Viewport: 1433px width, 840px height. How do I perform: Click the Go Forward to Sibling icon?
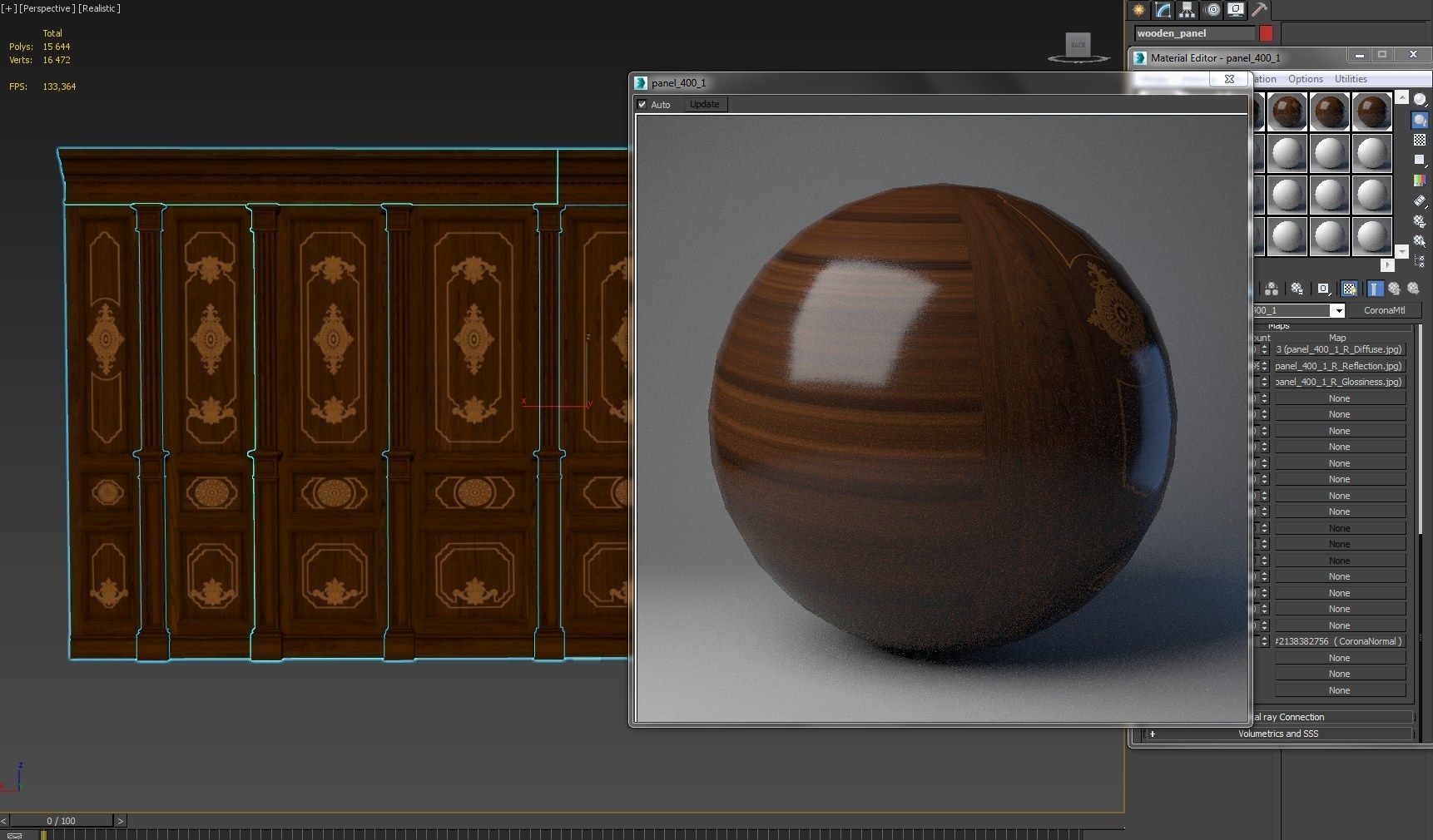click(1413, 289)
